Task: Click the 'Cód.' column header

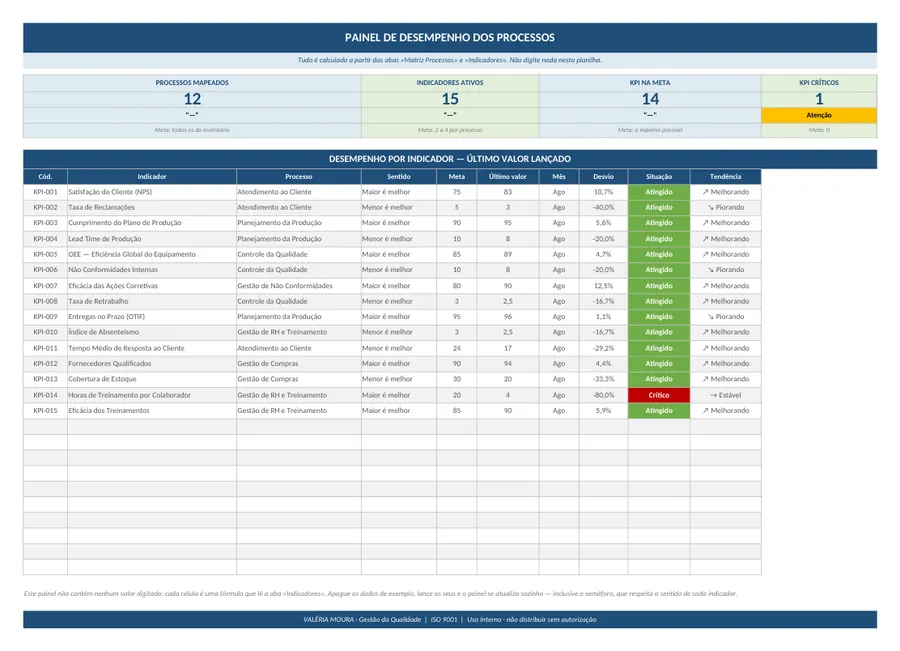Action: (x=45, y=176)
